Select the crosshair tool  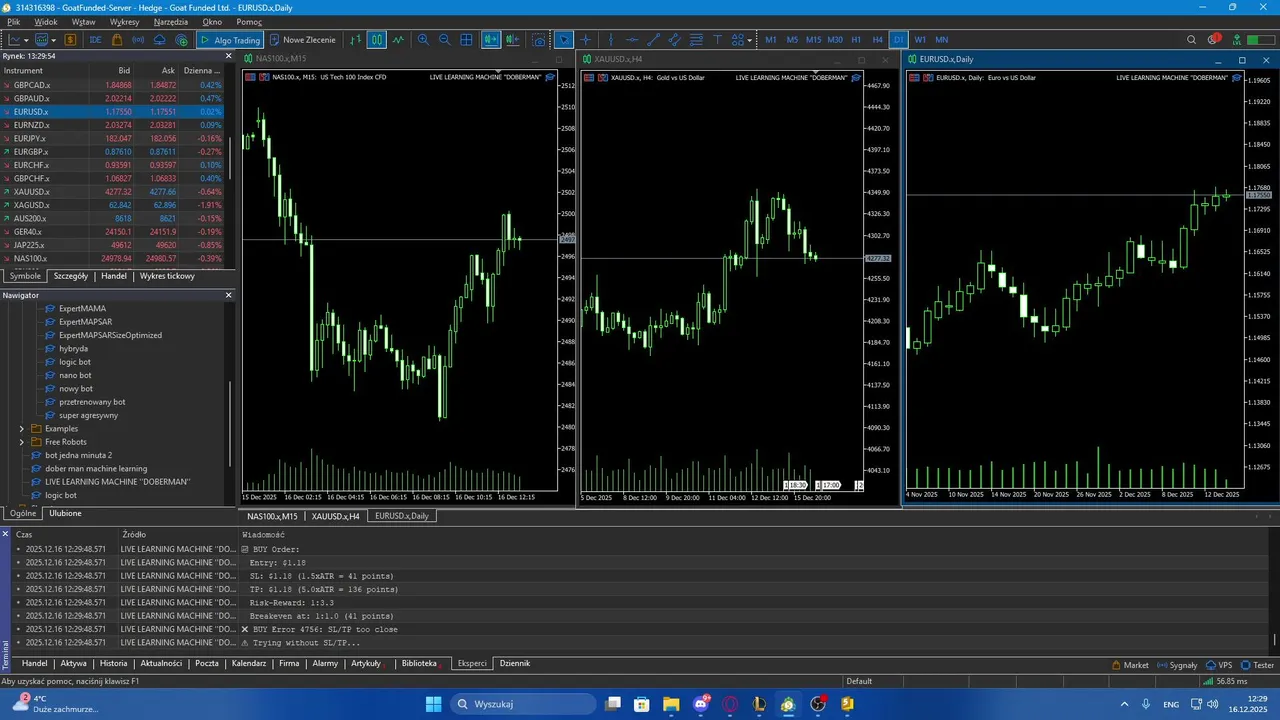click(x=586, y=40)
